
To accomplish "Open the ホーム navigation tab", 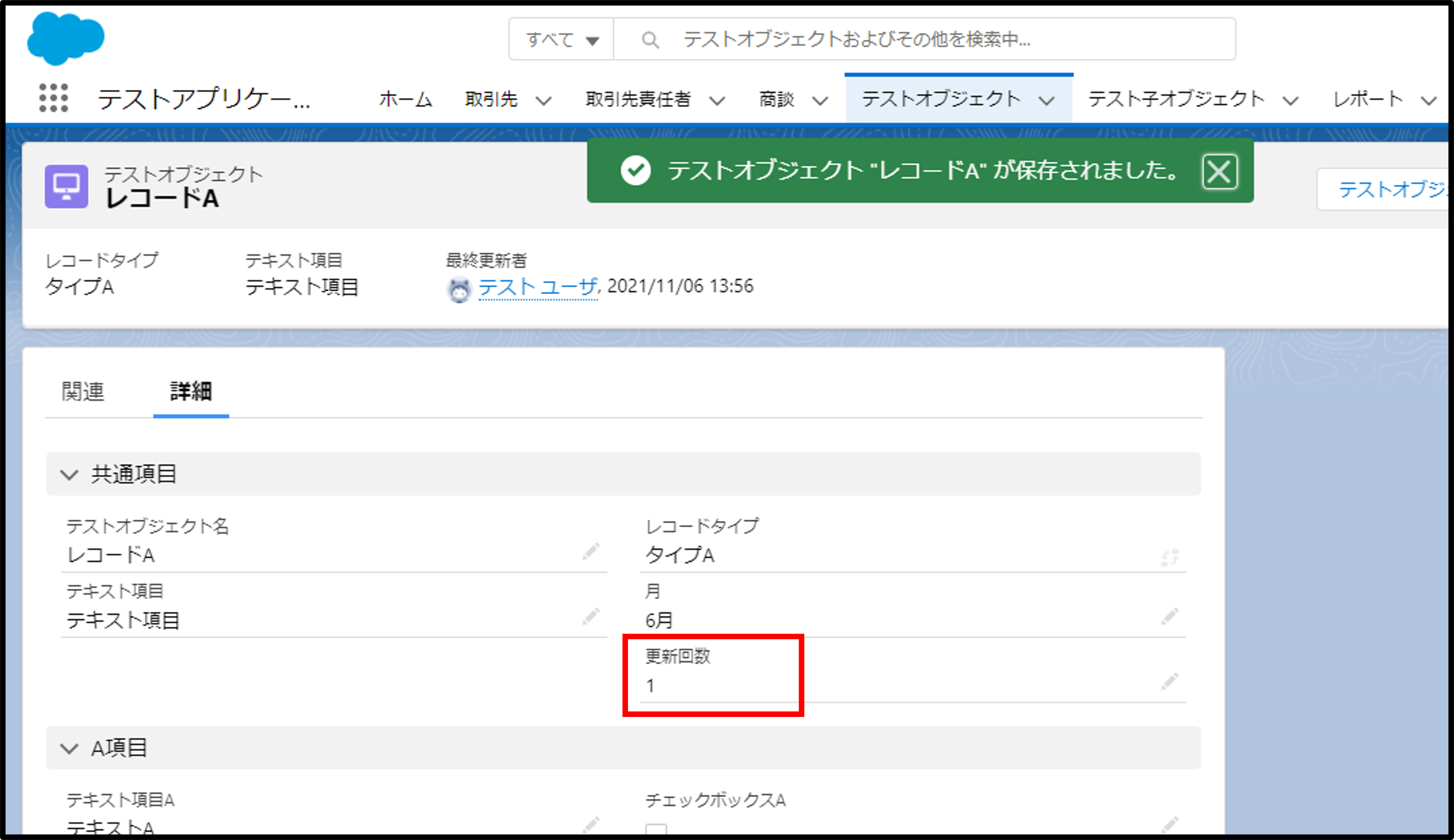I will point(406,99).
